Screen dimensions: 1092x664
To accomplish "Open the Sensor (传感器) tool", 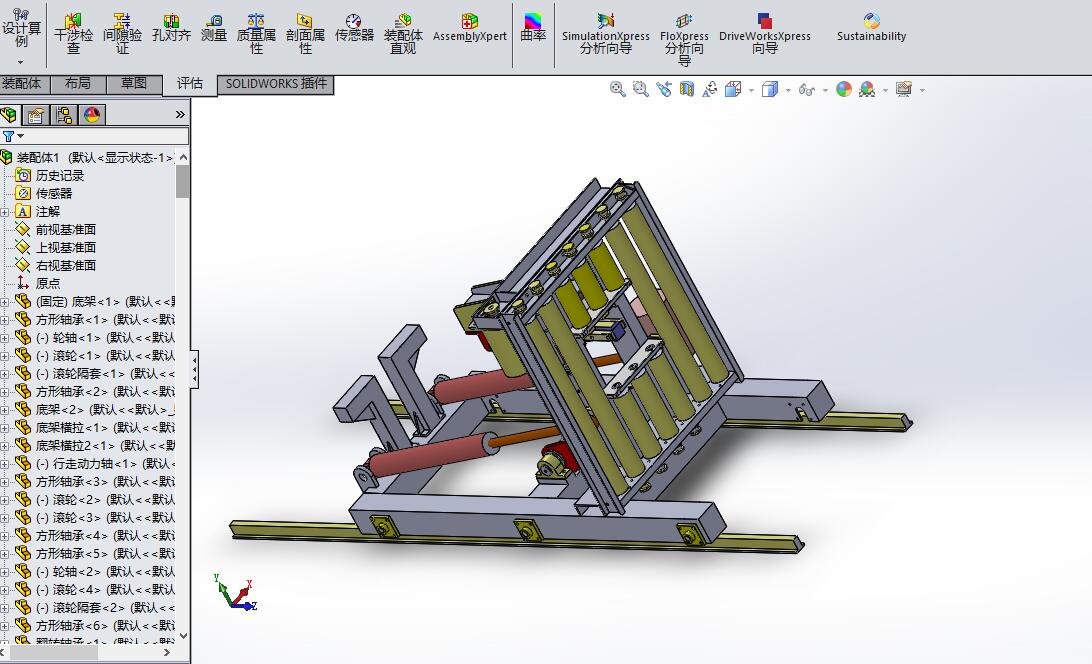I will pyautogui.click(x=354, y=28).
